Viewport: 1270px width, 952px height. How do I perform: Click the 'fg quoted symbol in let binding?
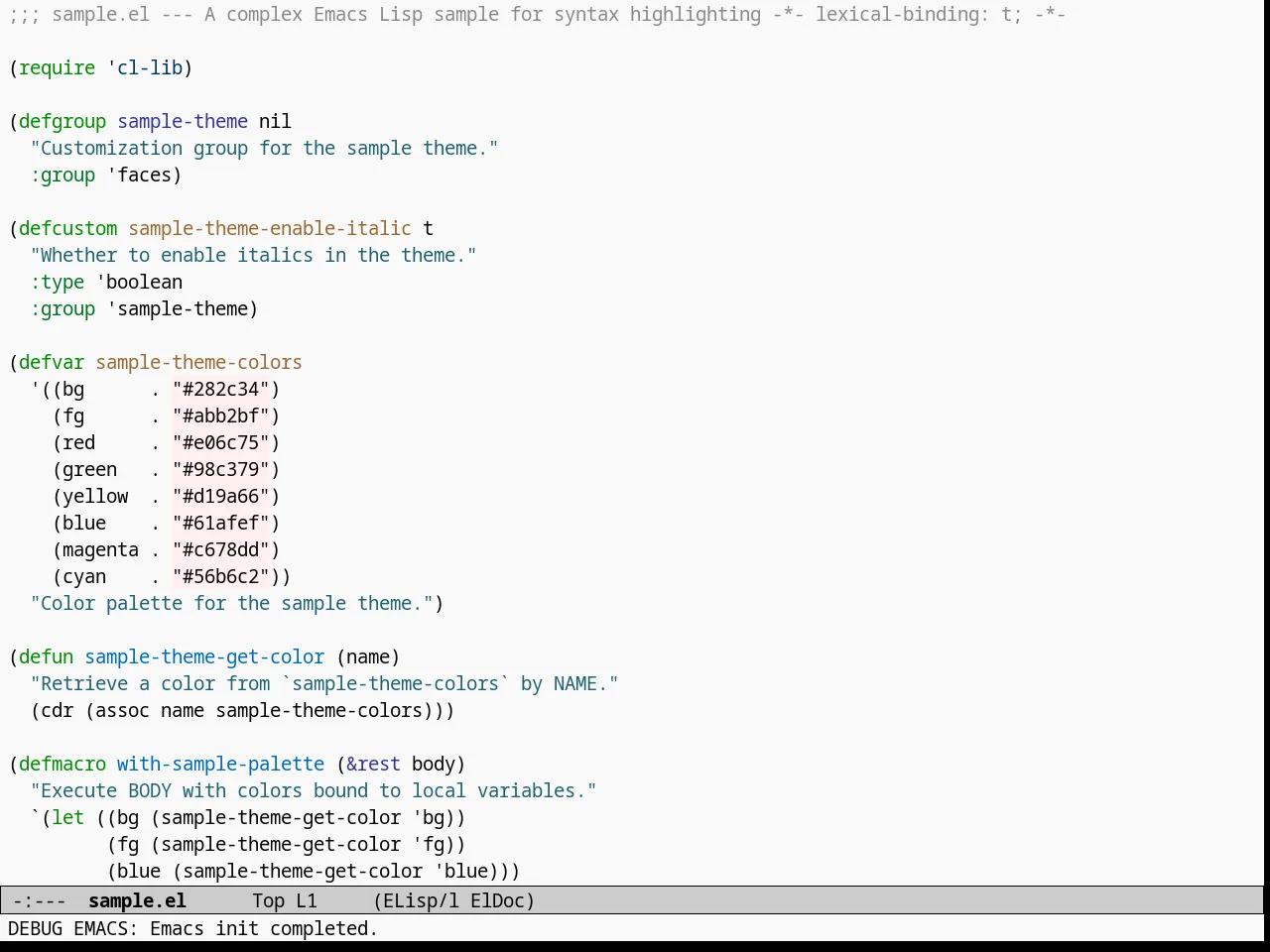429,844
